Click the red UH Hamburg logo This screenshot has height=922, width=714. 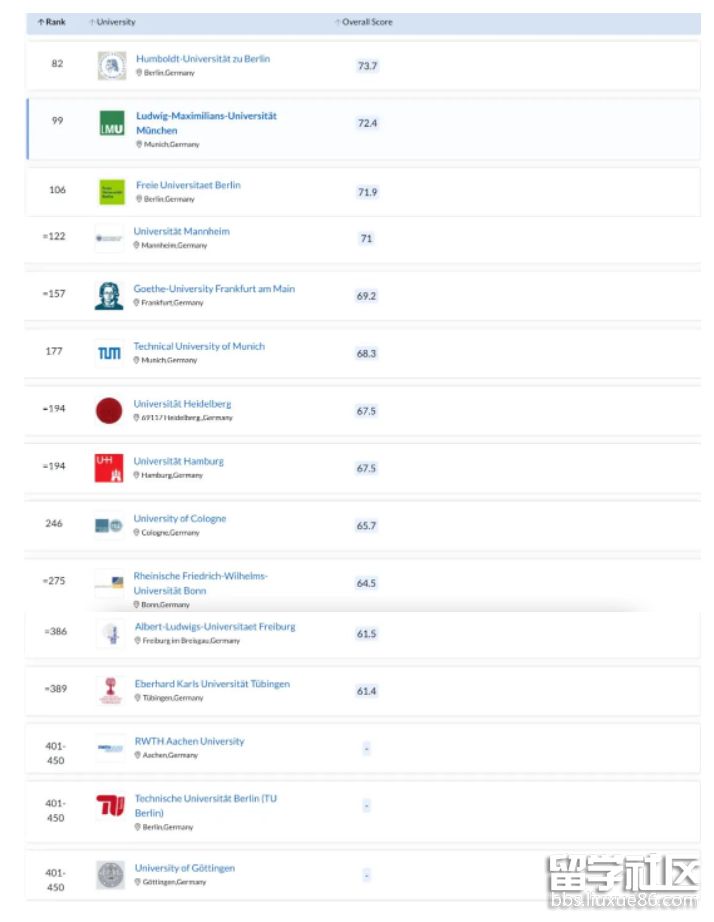[x=109, y=467]
